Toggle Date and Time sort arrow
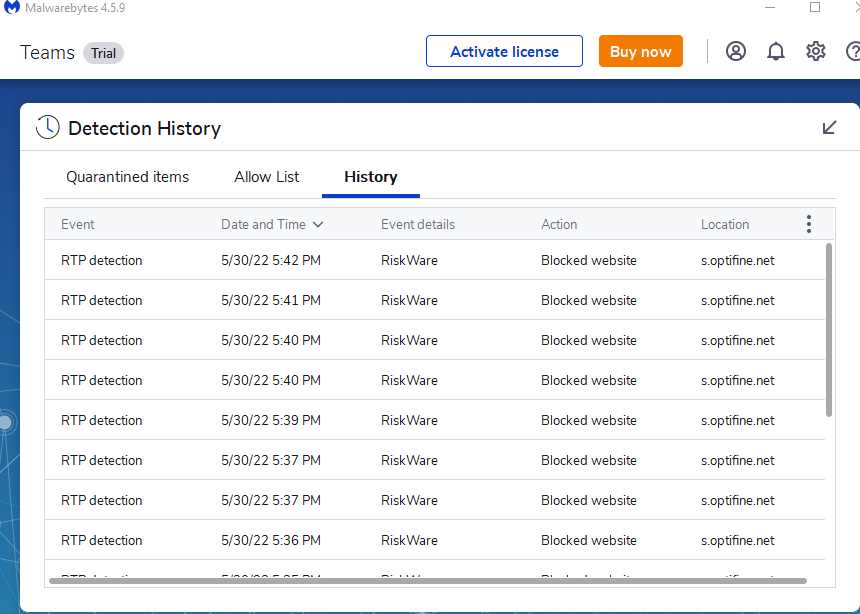Image resolution: width=860 pixels, height=614 pixels. click(x=318, y=224)
